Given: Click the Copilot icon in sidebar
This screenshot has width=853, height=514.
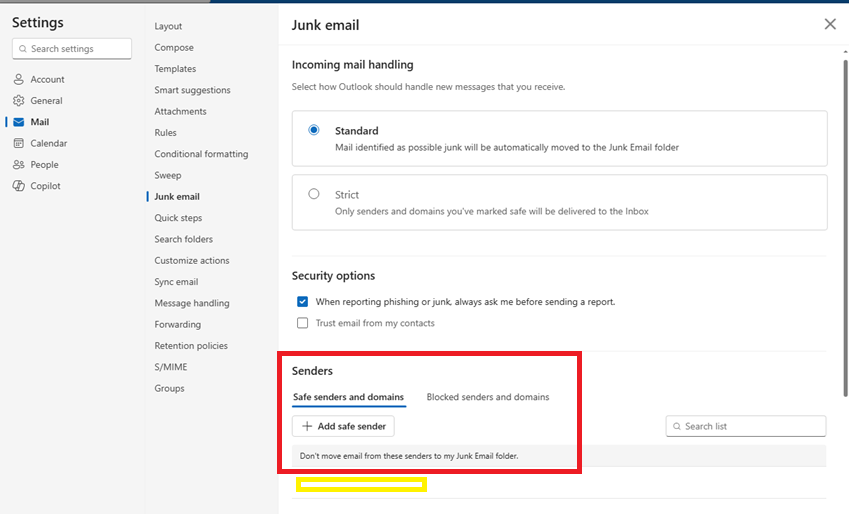Looking at the screenshot, I should pos(18,185).
